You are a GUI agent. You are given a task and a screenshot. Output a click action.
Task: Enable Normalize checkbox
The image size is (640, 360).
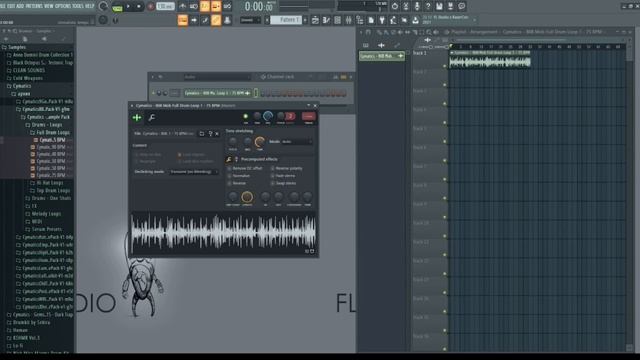230,176
